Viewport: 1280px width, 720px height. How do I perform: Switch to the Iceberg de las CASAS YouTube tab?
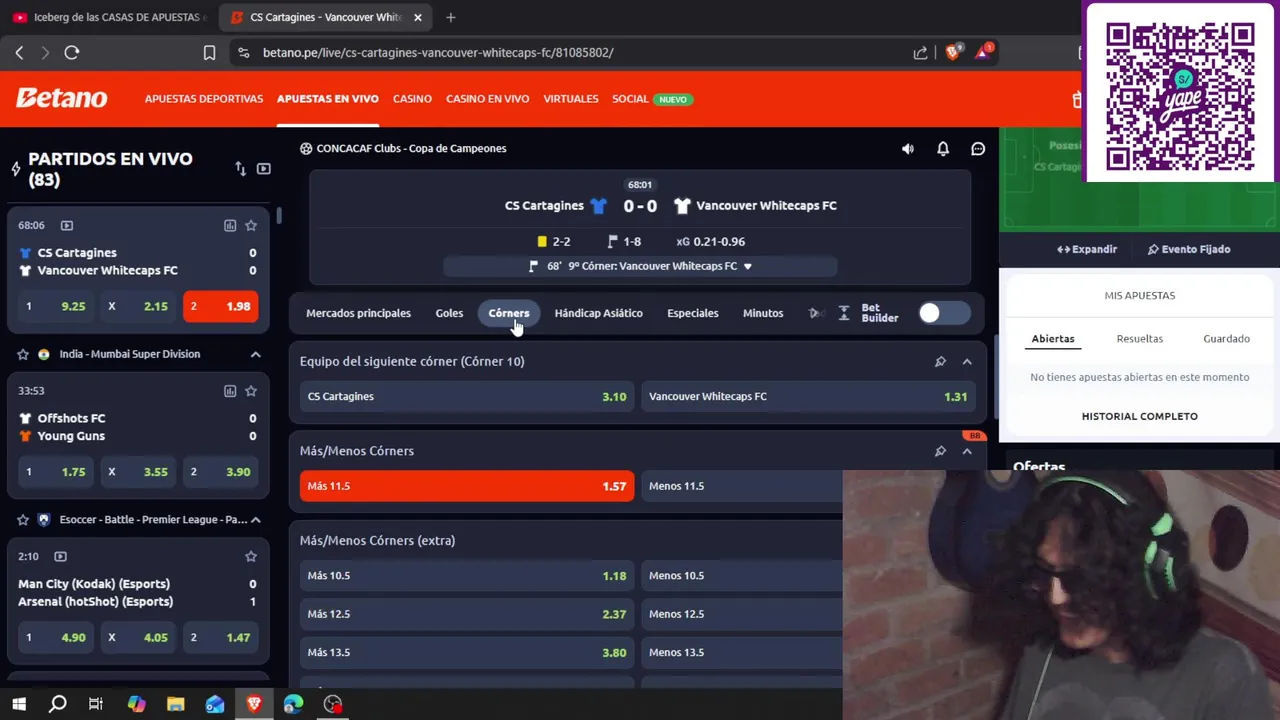click(x=109, y=17)
